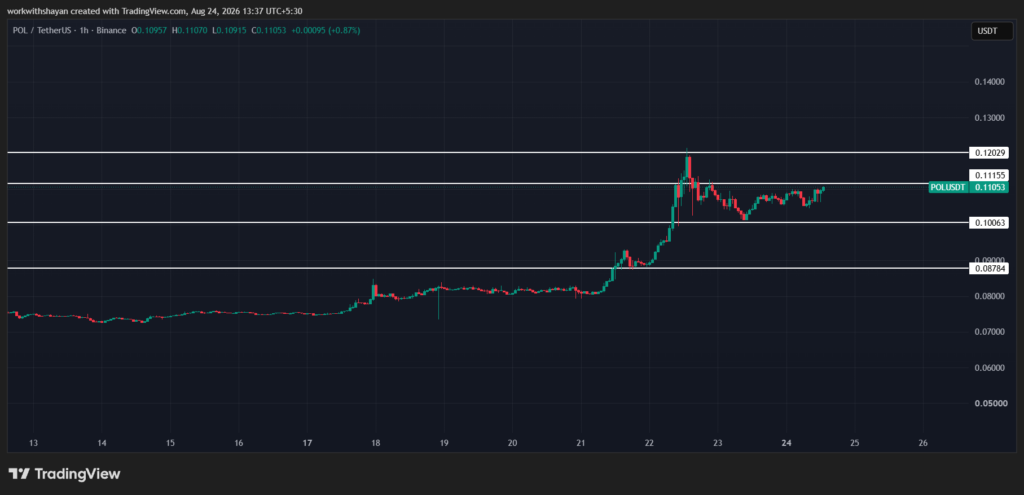The height and width of the screenshot is (495, 1024).
Task: Click the 0.06000 price axis label
Action: 990,368
